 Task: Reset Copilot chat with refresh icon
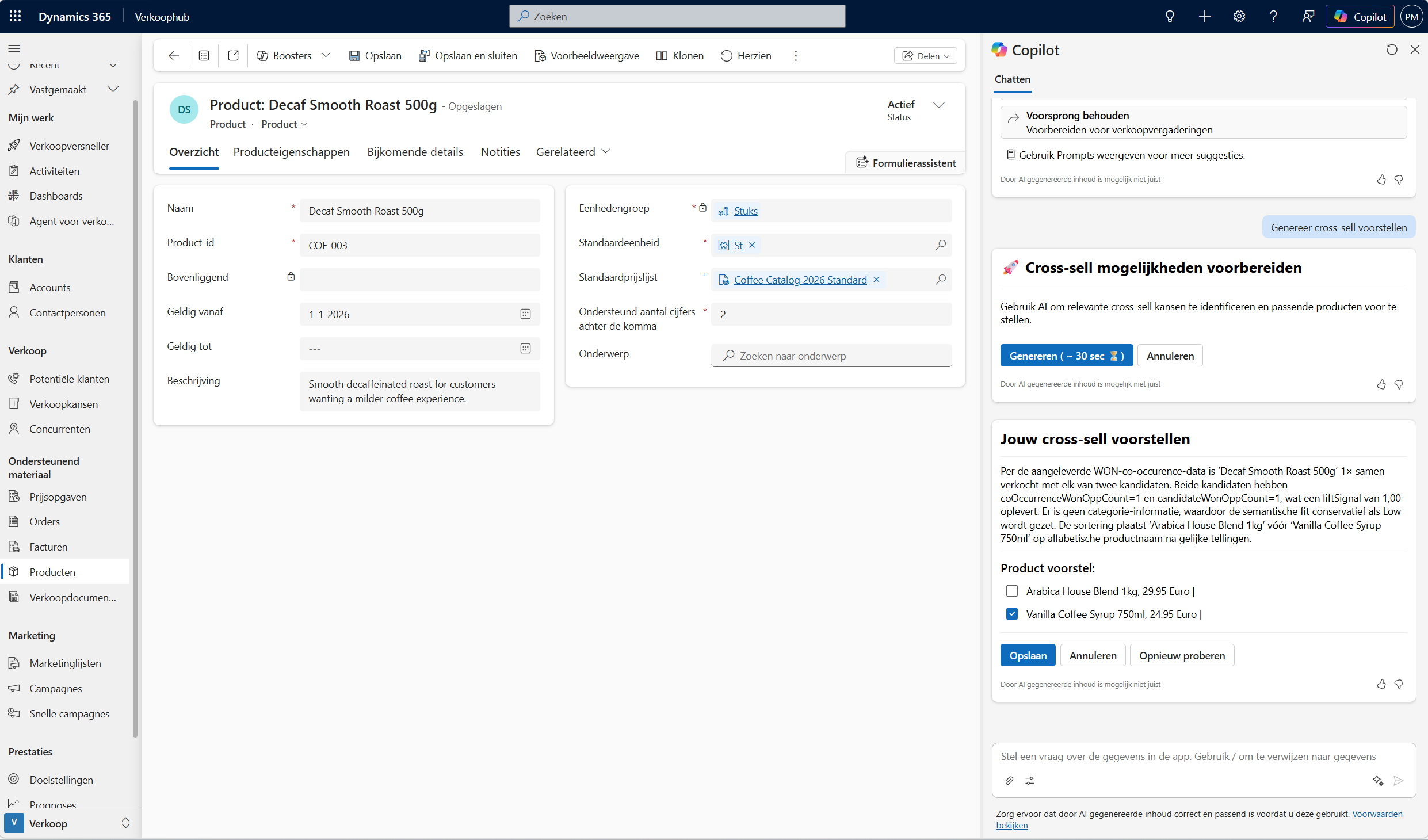point(1391,50)
